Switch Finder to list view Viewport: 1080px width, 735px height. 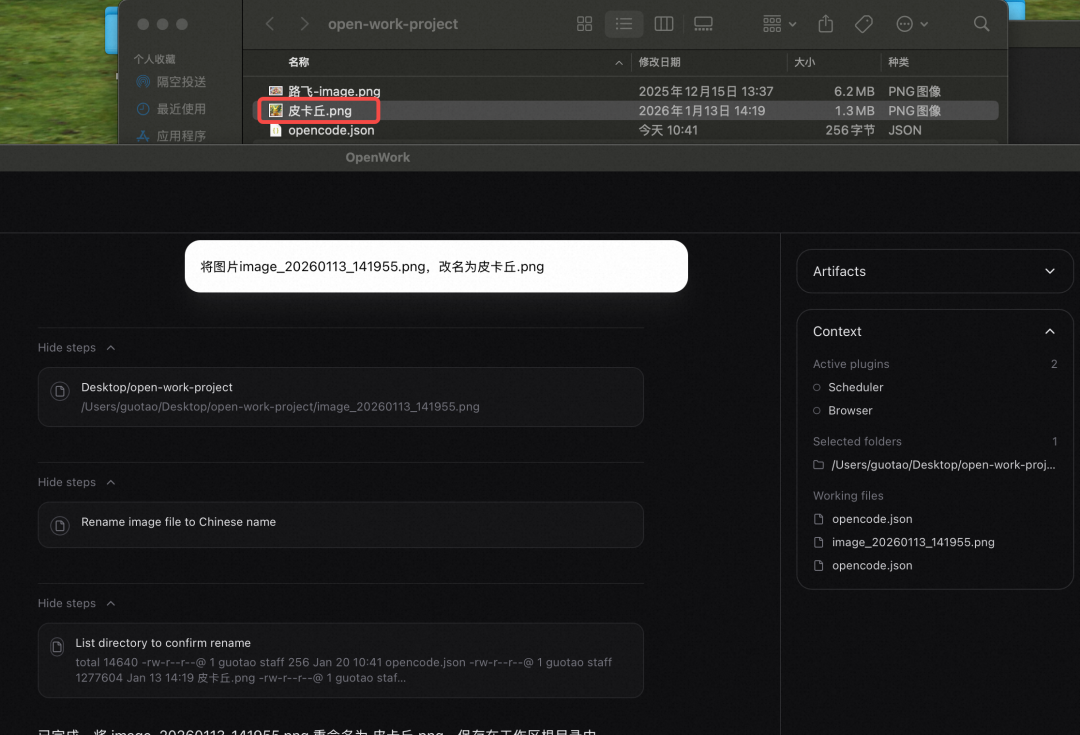(624, 23)
